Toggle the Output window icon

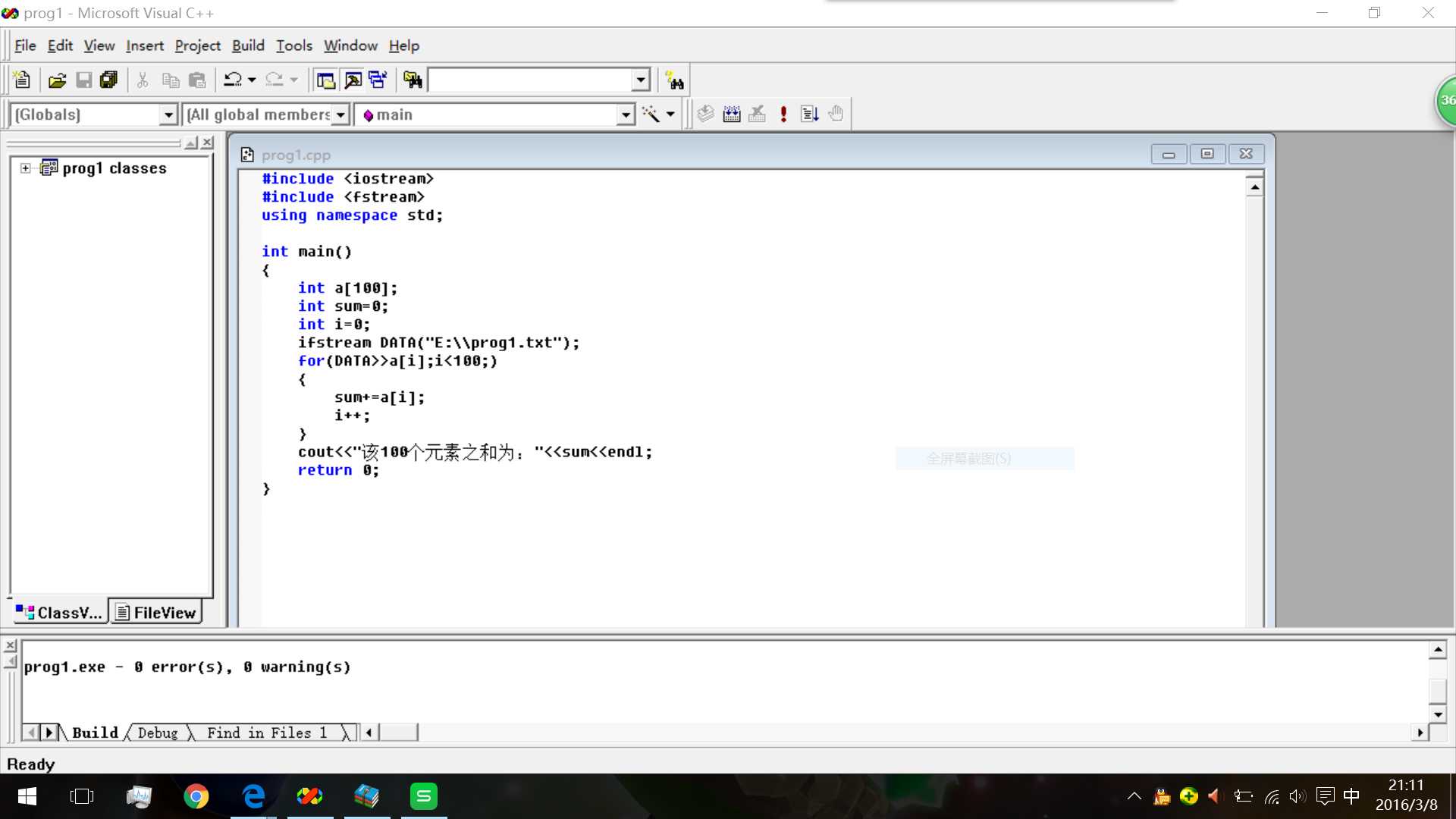[x=353, y=80]
